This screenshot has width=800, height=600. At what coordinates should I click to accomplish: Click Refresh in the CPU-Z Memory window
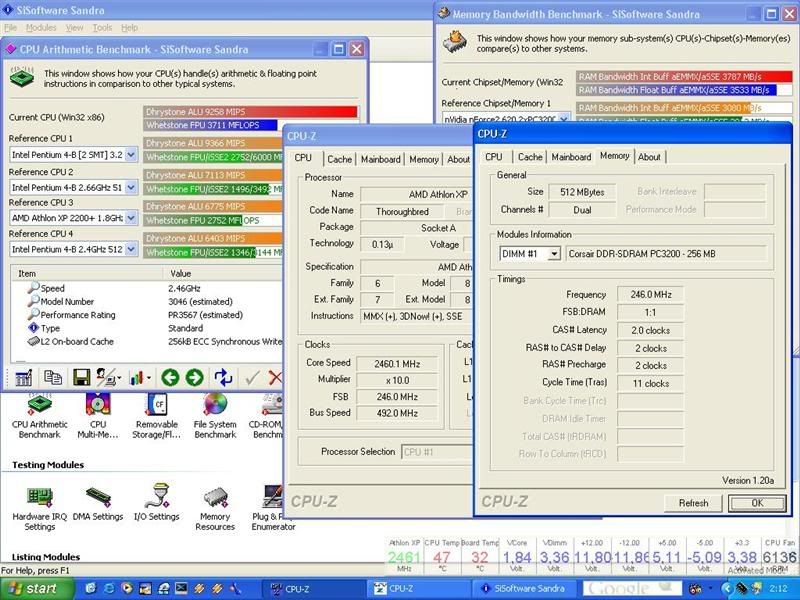point(693,503)
